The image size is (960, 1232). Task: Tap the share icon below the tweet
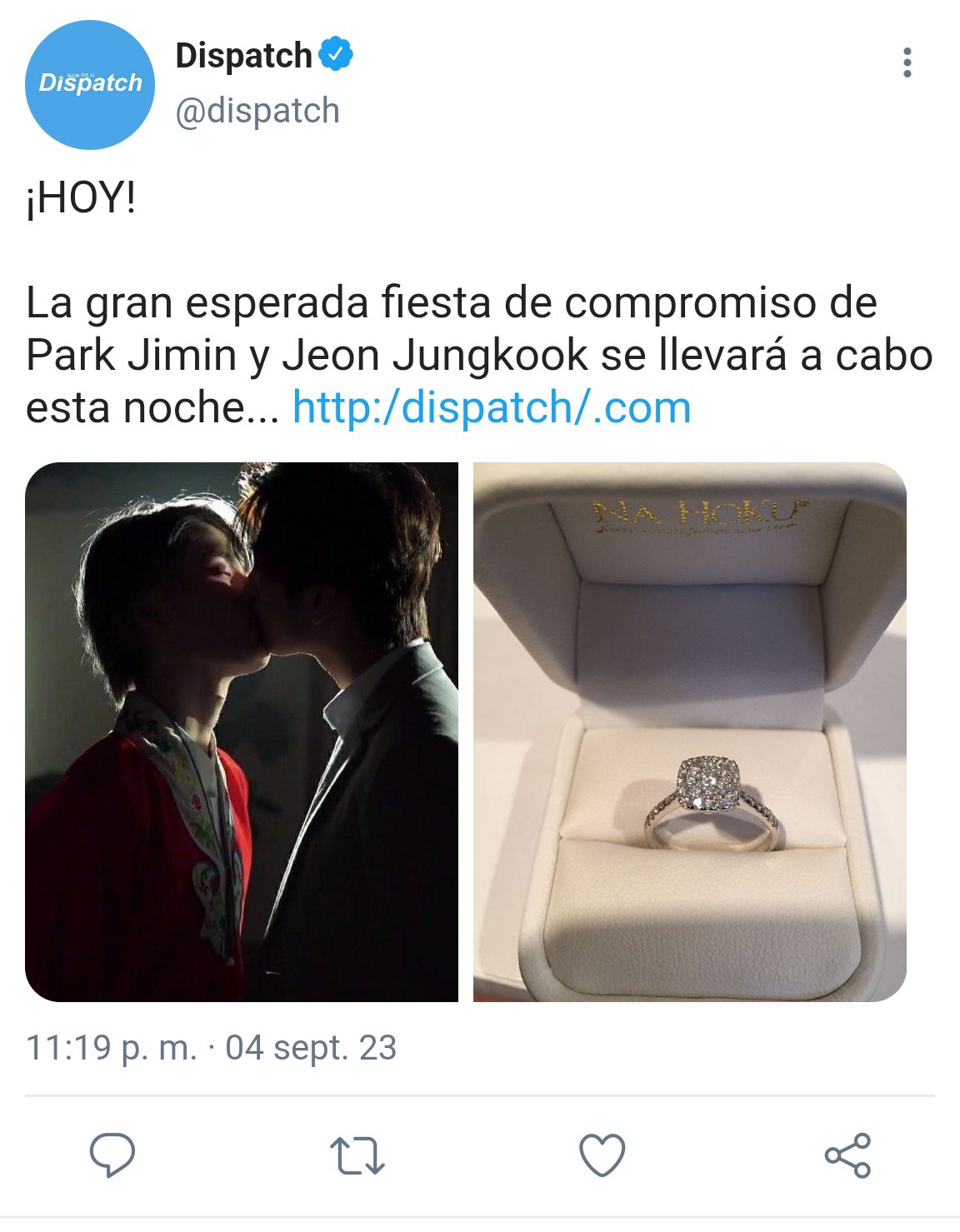pos(847,1155)
